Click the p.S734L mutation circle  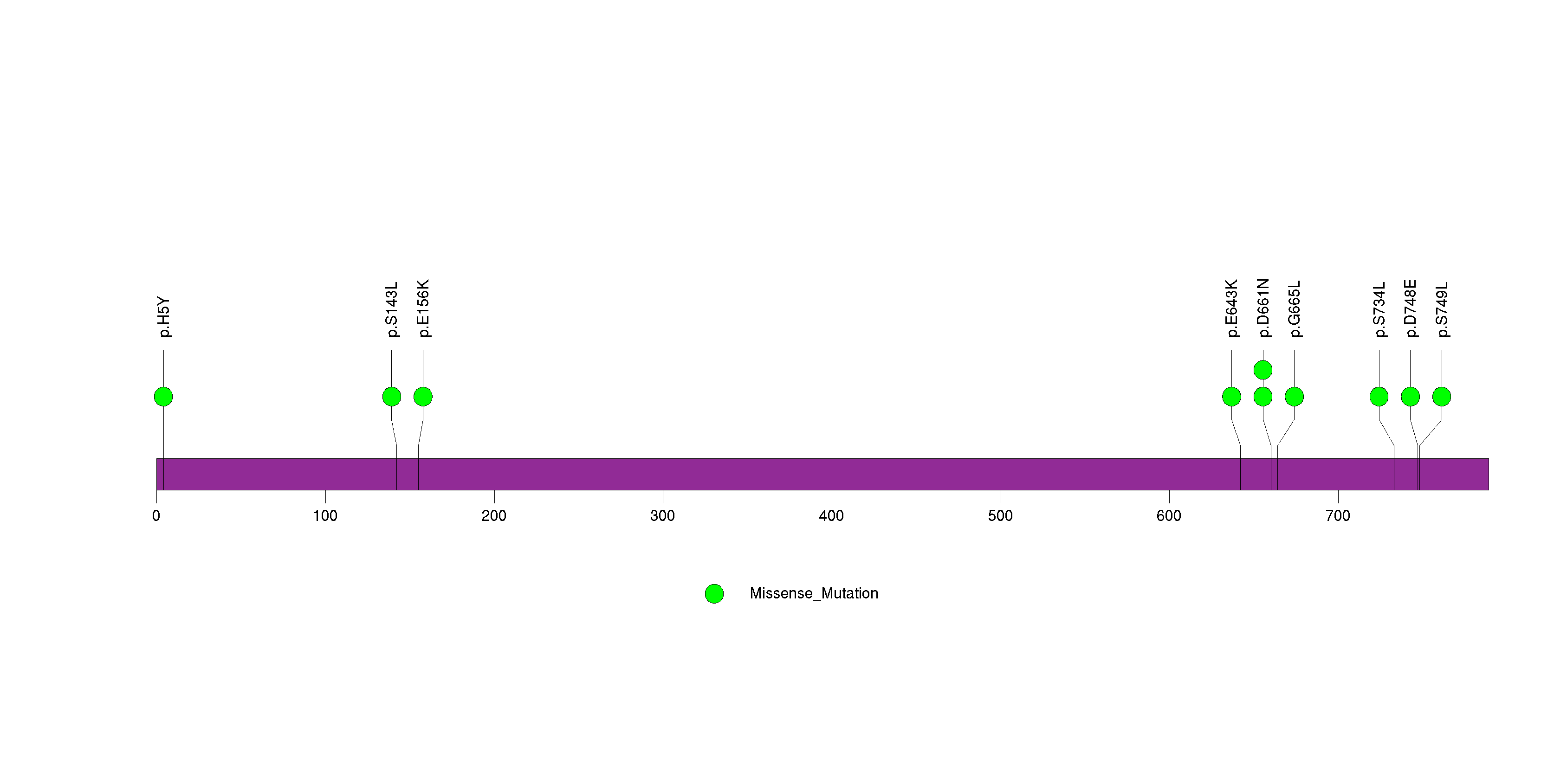pos(1379,397)
